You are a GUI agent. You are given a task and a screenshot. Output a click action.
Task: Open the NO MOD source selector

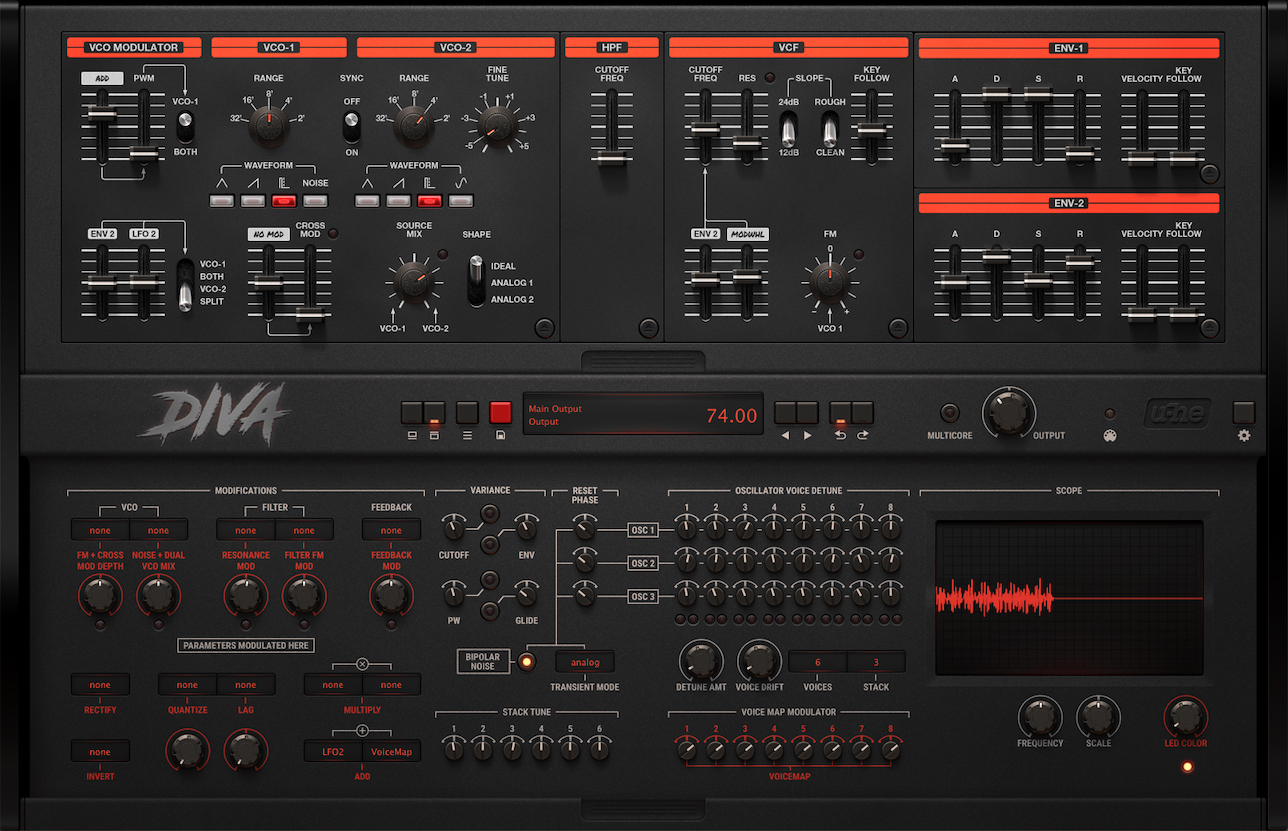[x=269, y=234]
